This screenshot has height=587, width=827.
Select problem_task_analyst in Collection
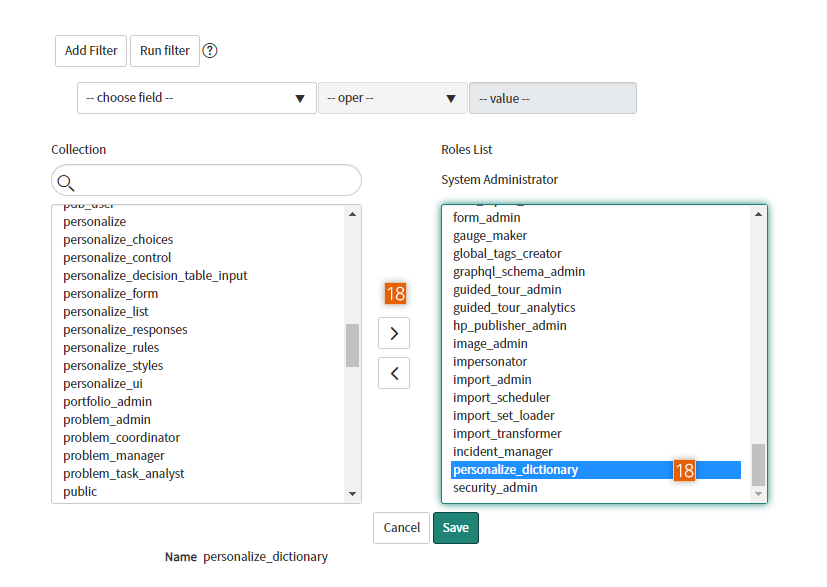[123, 474]
